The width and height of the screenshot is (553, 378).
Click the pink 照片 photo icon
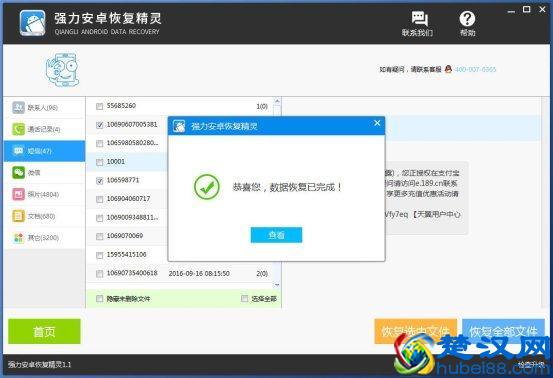click(x=18, y=194)
